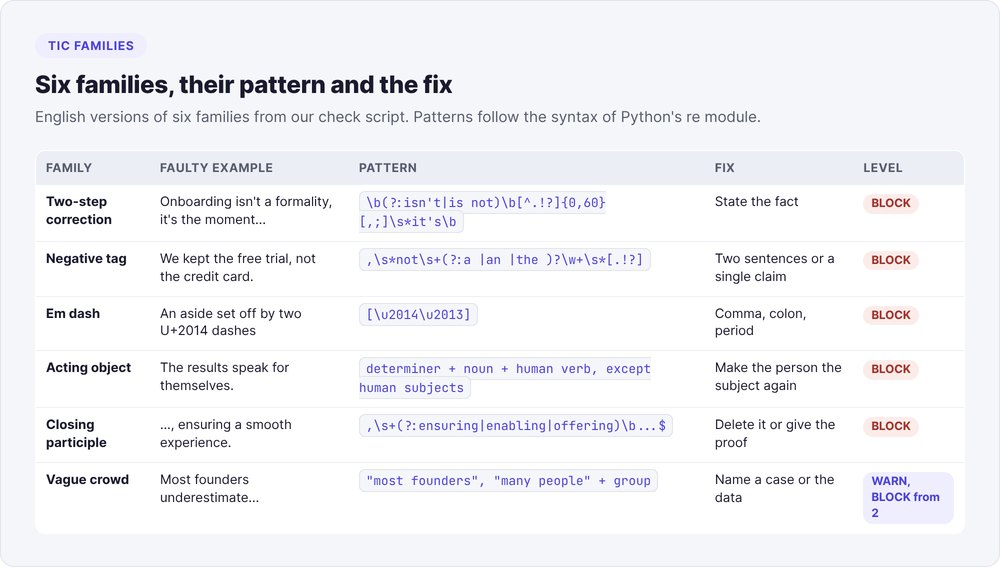
Task: Click the "most founders", "many people" pattern
Action: tap(508, 480)
